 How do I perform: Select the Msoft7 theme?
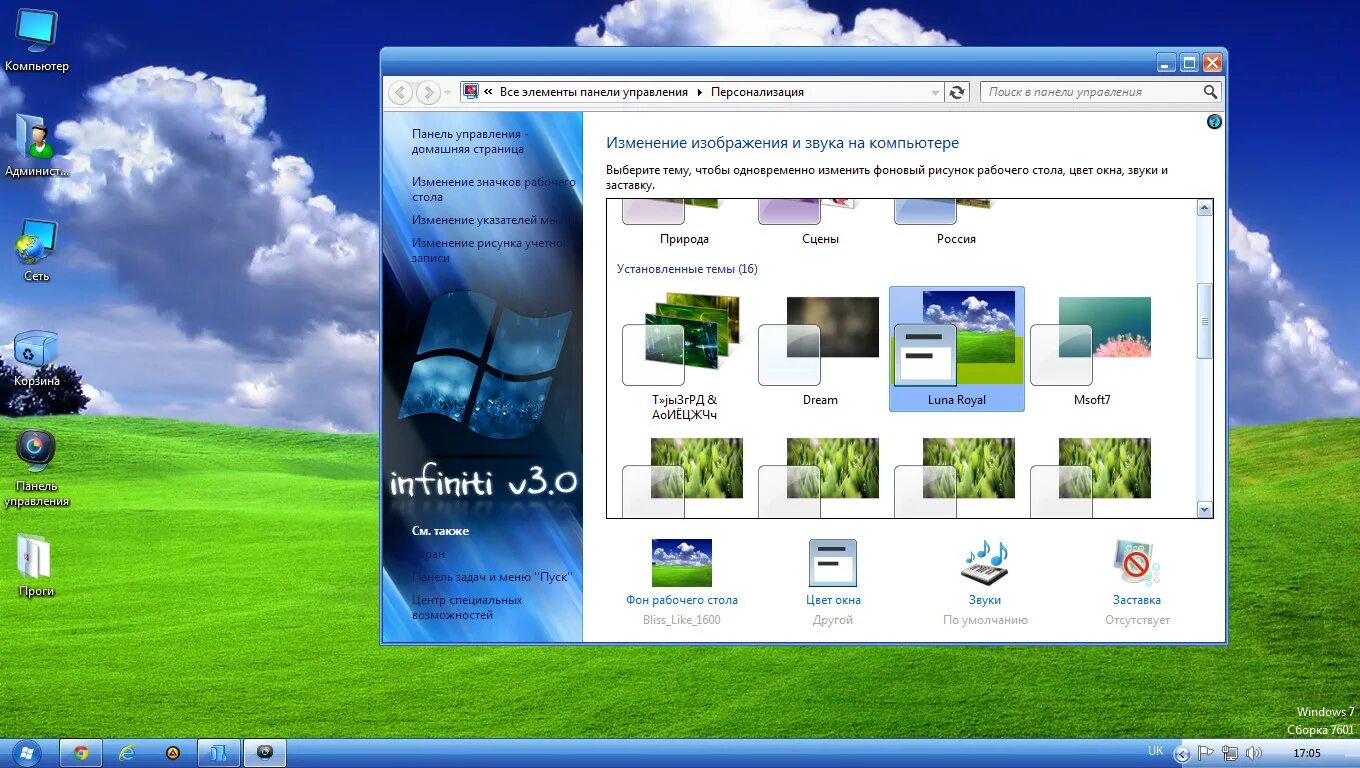coord(1092,349)
